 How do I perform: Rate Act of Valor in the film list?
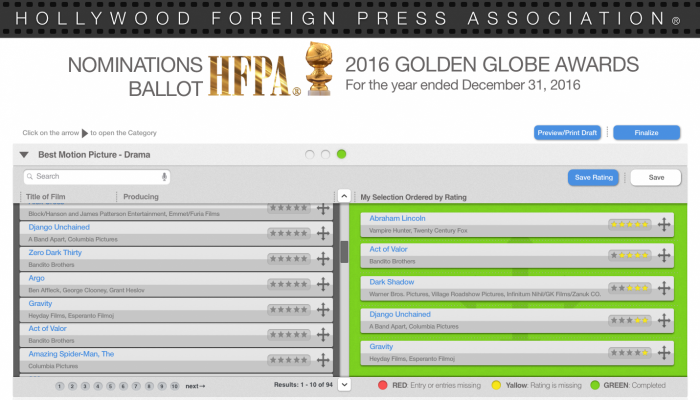pyautogui.click(x=288, y=334)
